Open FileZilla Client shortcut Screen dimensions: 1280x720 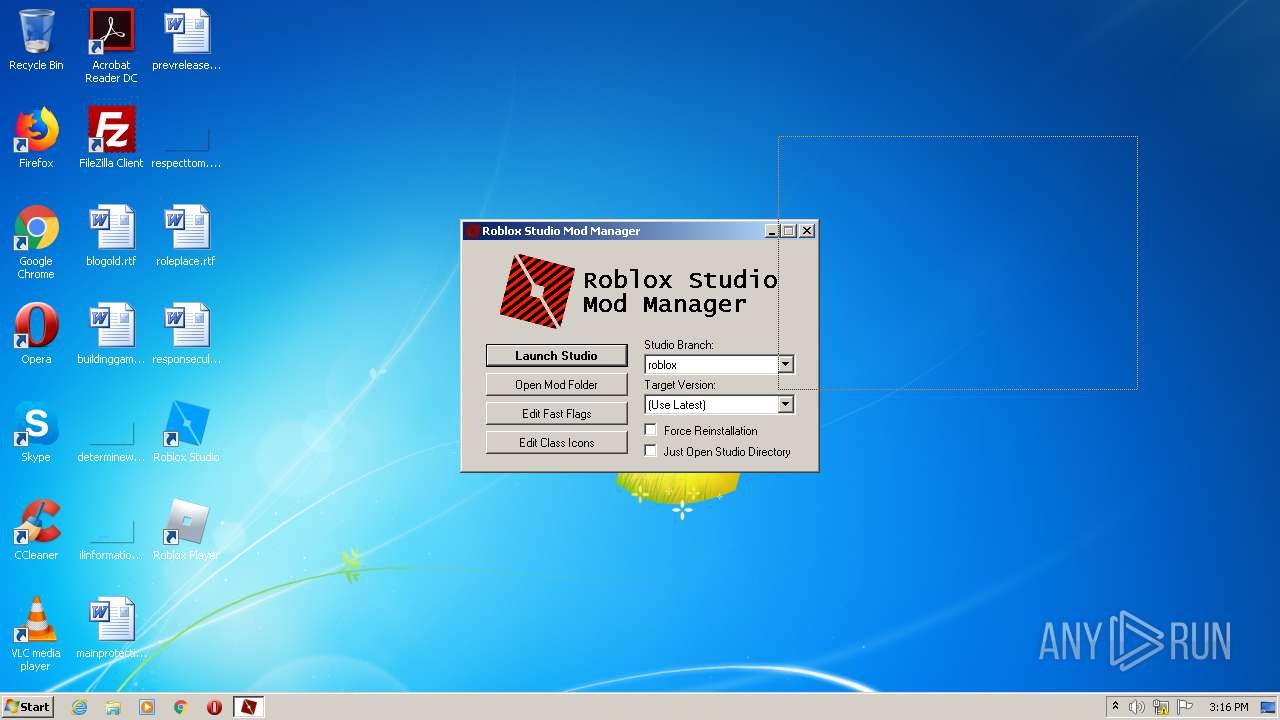(x=111, y=138)
